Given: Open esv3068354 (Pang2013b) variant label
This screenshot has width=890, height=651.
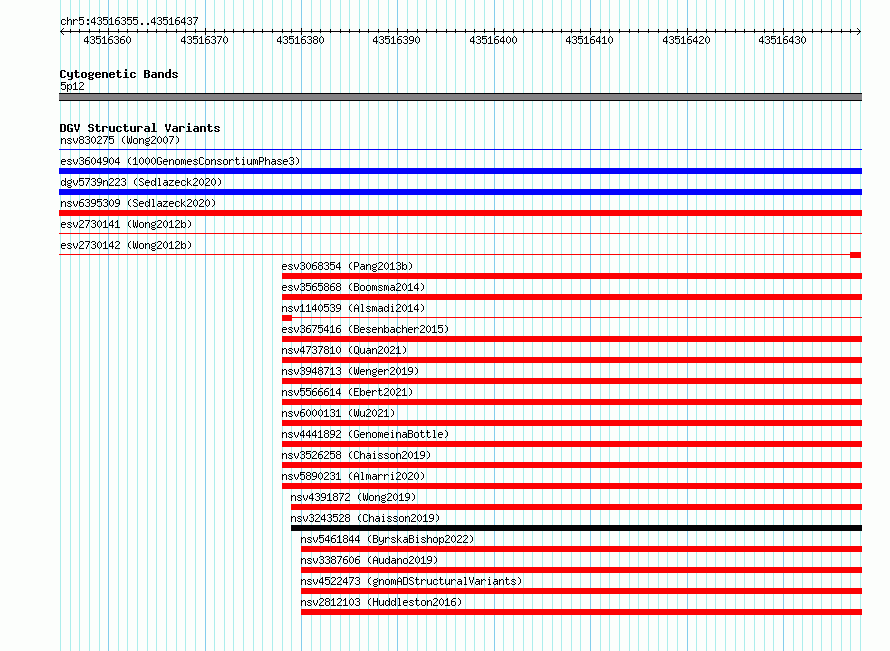Looking at the screenshot, I should pos(347,266).
